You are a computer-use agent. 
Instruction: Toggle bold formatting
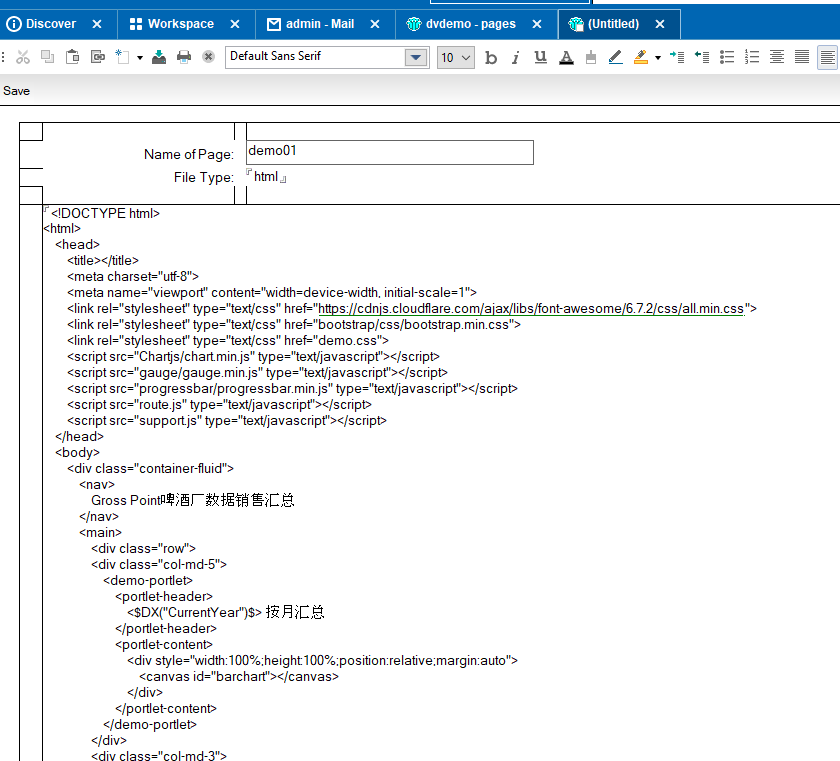click(x=491, y=57)
